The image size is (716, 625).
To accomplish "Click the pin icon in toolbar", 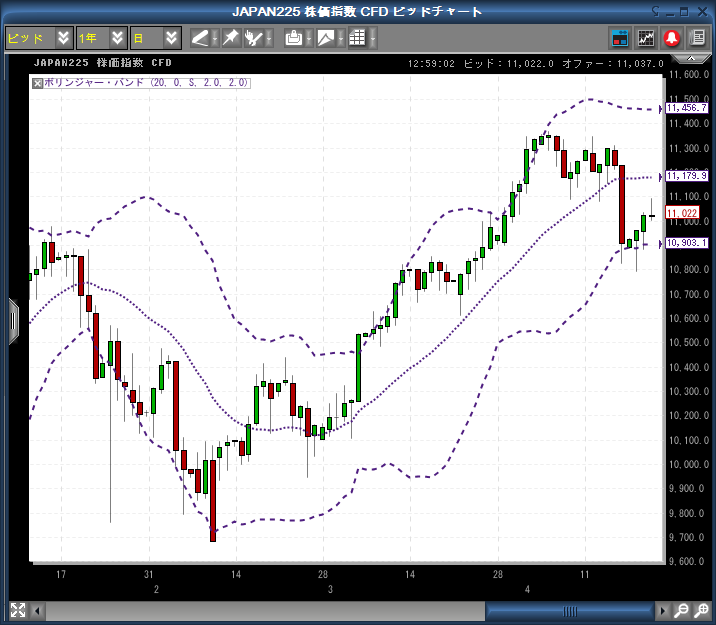I will [230, 38].
